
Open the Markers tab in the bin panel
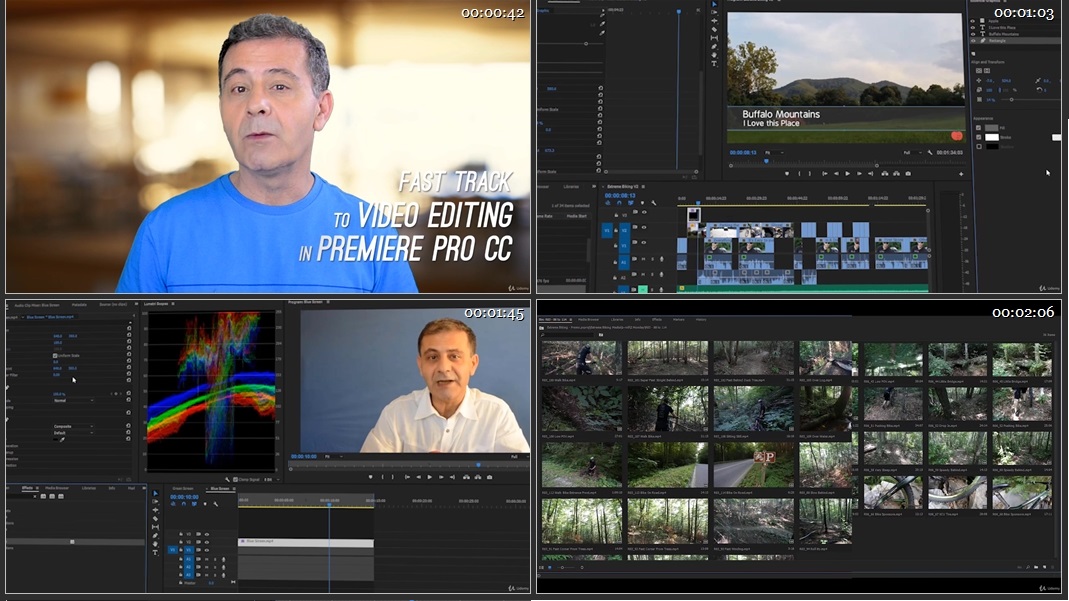tap(679, 319)
